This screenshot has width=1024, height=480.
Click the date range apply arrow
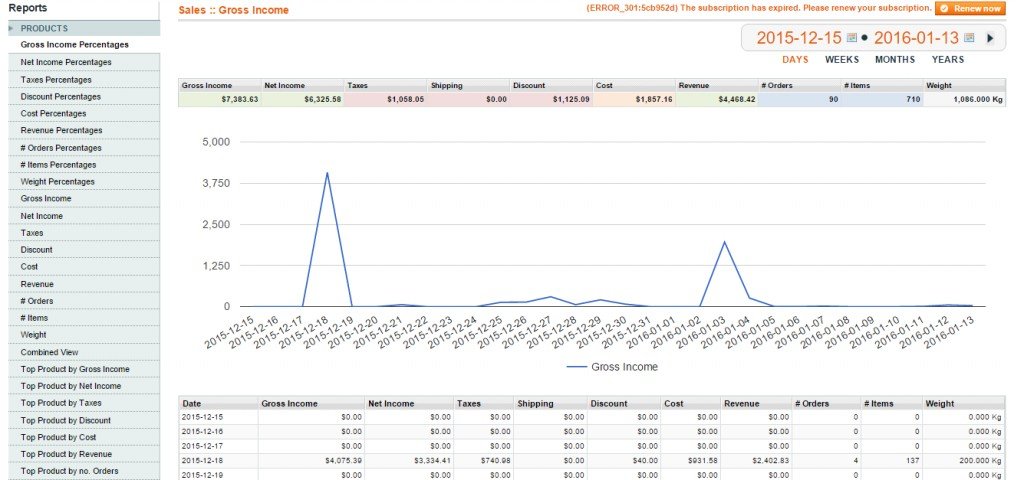(x=990, y=39)
